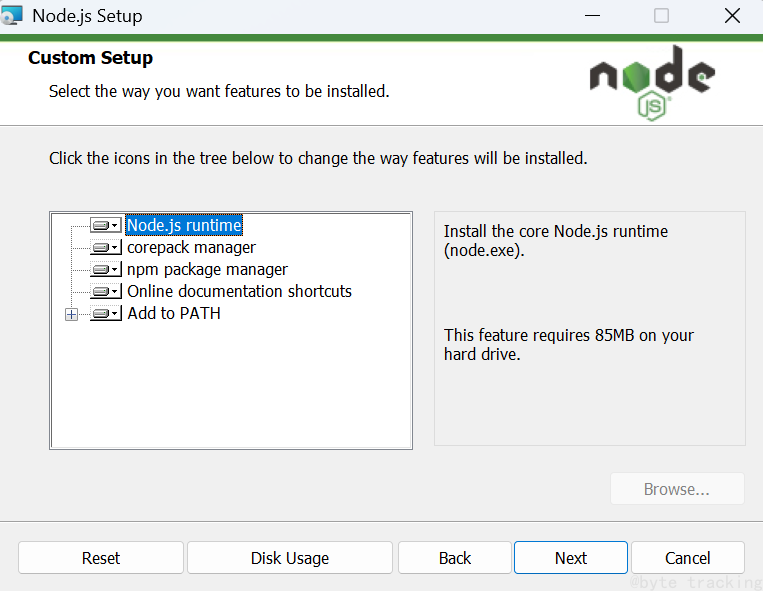Click the Custom Setup heading text
Image resolution: width=763 pixels, height=591 pixels.
[91, 58]
